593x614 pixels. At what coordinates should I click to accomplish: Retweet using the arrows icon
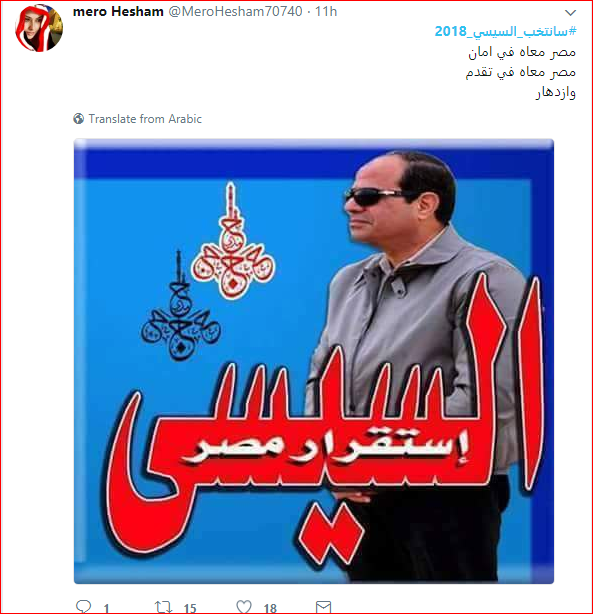[x=163, y=607]
